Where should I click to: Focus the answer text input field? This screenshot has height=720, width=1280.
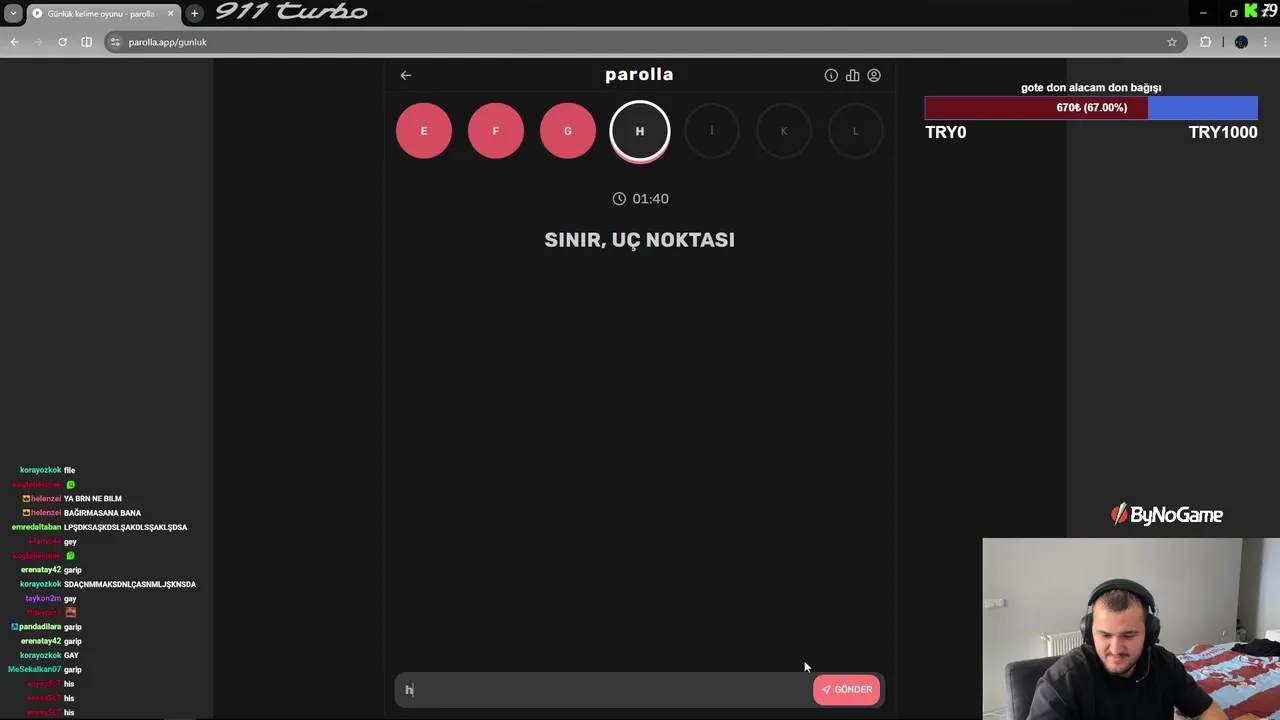604,689
